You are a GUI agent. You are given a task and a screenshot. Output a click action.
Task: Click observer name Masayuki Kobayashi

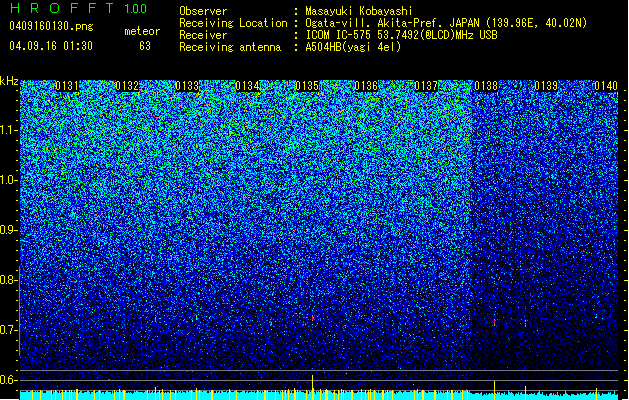click(x=359, y=11)
